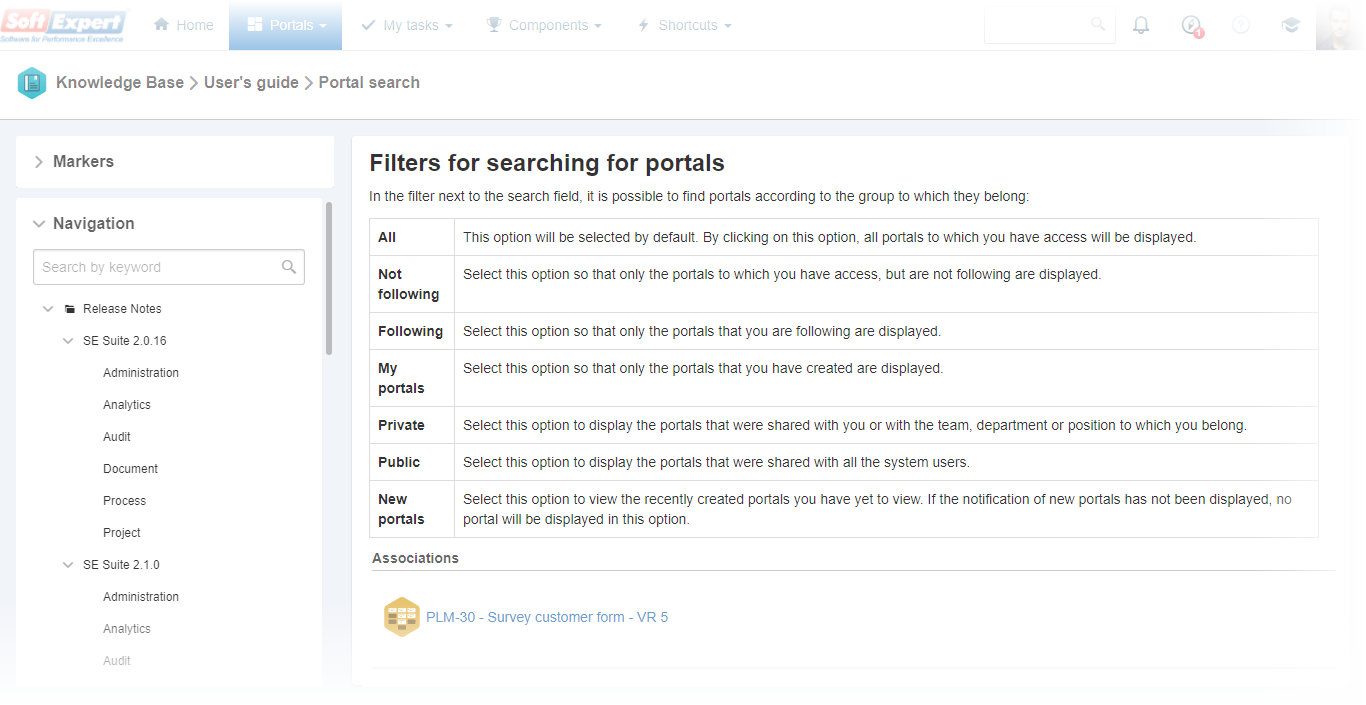Open the Components menu
The height and width of the screenshot is (705, 1366).
pos(544,25)
